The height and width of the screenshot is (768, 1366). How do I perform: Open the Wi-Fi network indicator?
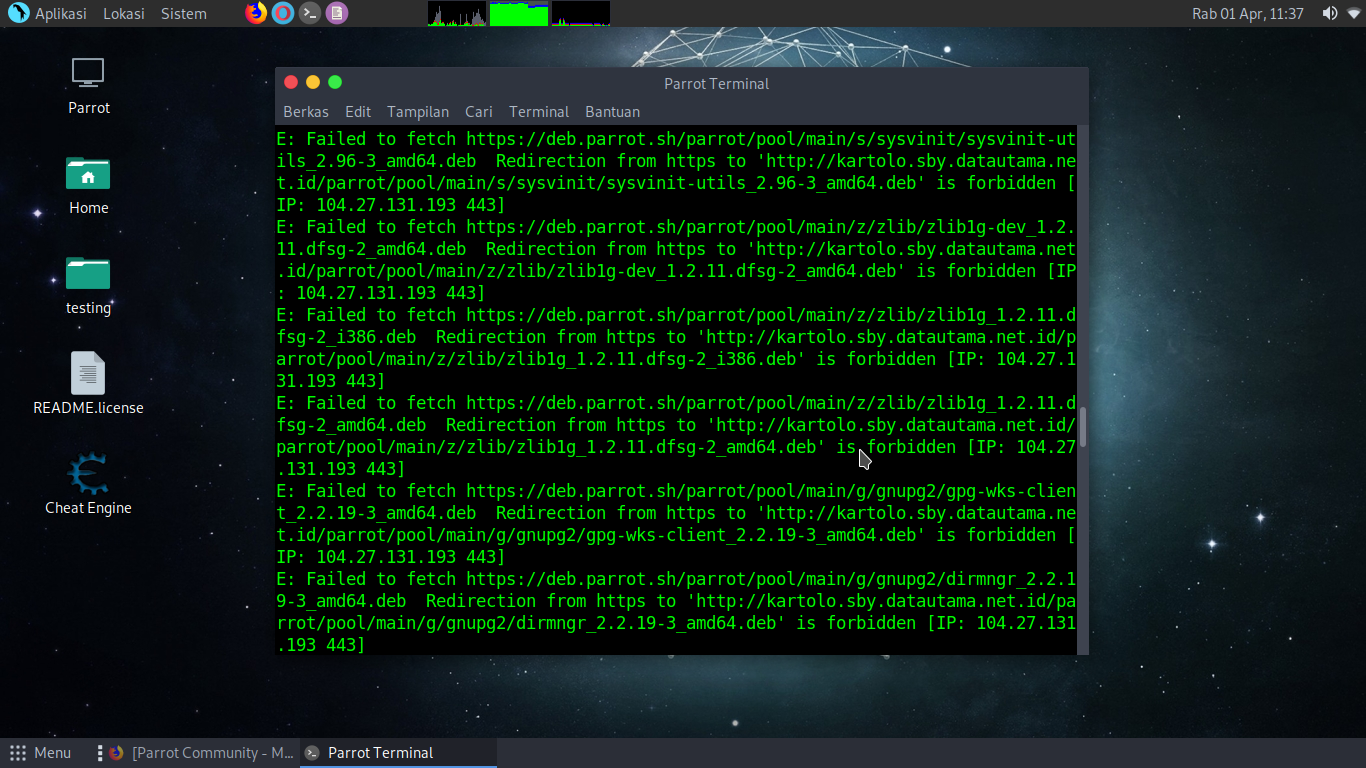[1354, 13]
